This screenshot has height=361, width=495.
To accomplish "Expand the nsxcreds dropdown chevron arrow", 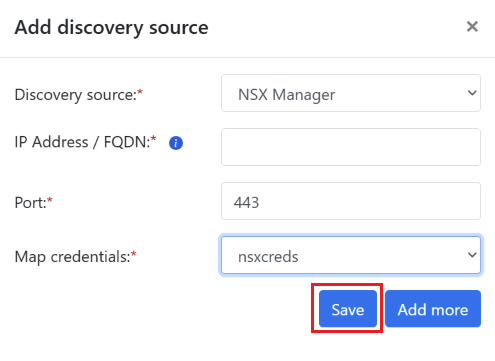I will (472, 255).
